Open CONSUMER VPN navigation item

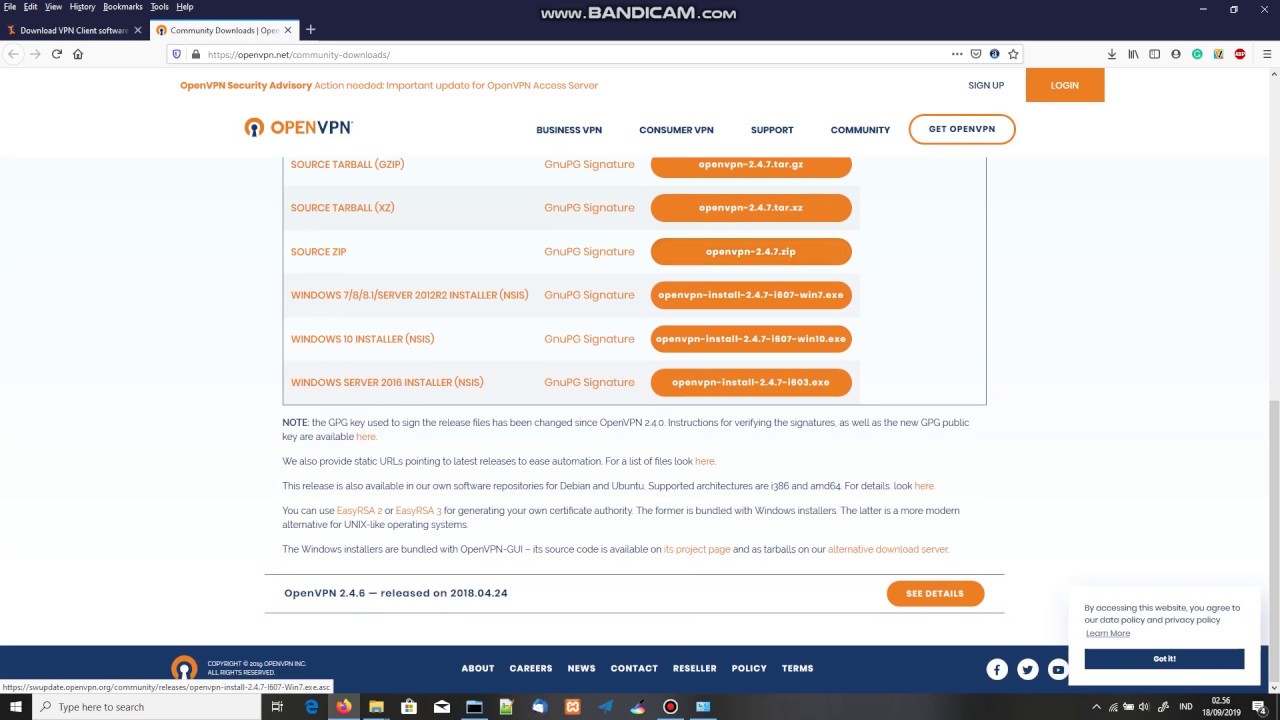coord(676,130)
